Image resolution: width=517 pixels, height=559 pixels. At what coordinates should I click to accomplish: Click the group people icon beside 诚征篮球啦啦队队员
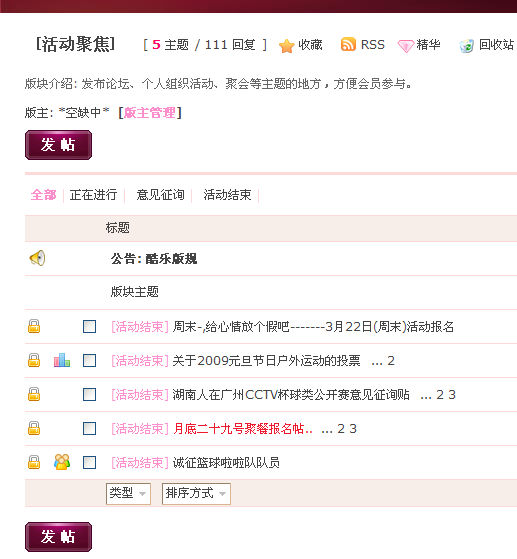(62, 462)
